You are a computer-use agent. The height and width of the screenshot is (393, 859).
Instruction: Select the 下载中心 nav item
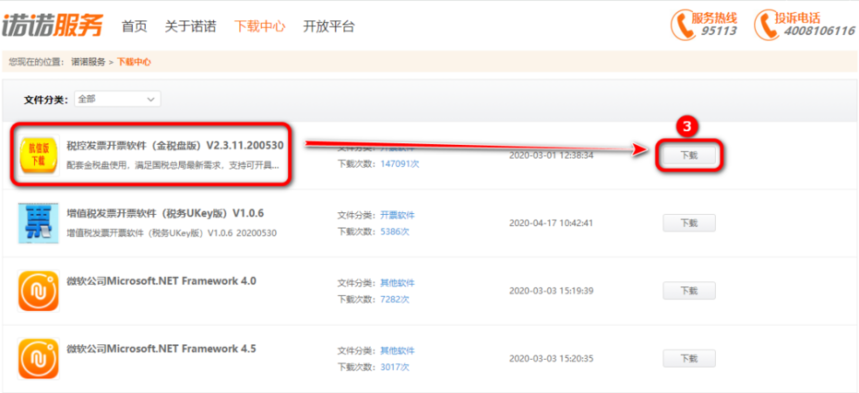pyautogui.click(x=260, y=26)
